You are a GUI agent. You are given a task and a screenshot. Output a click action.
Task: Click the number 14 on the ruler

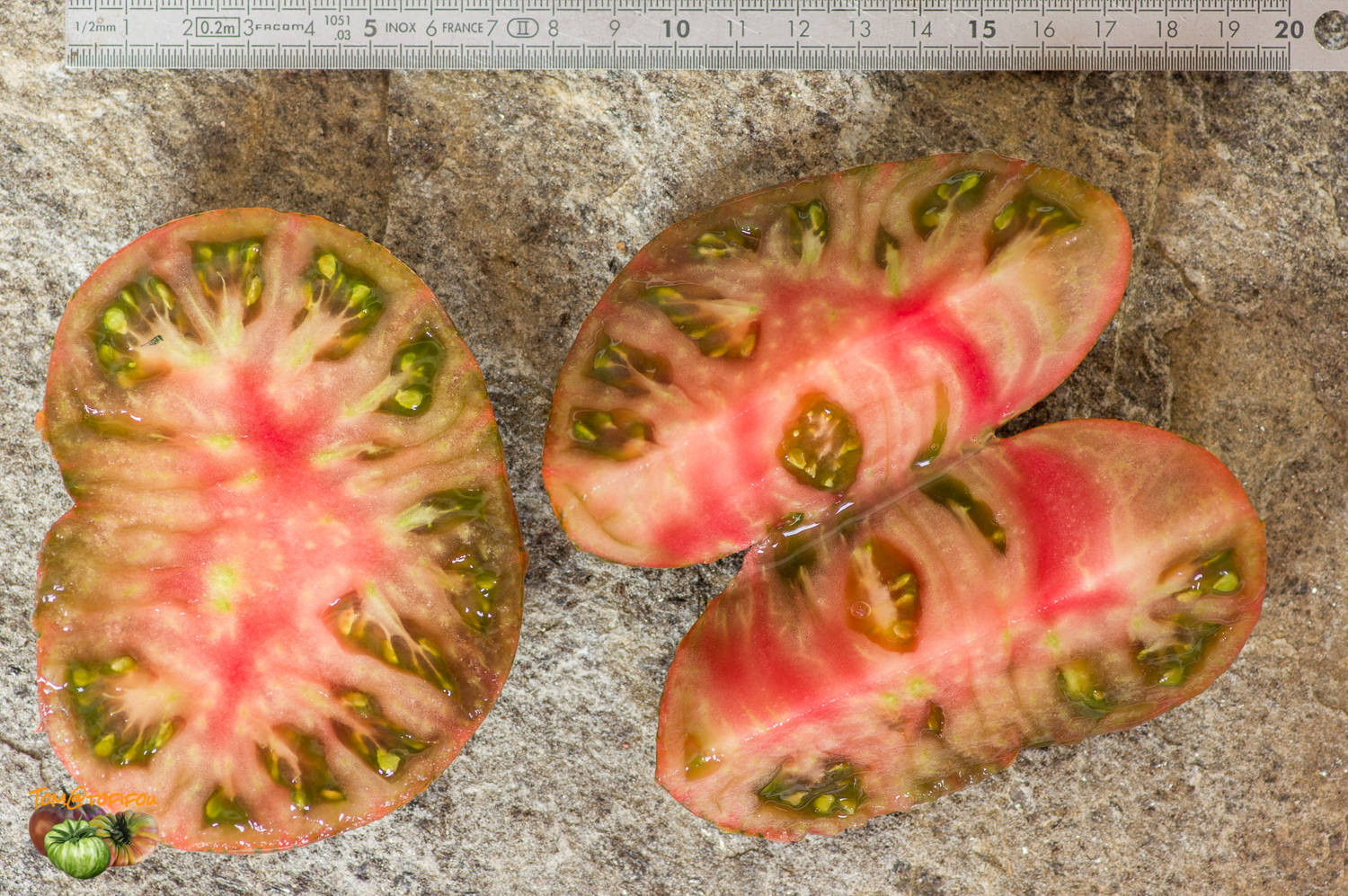tap(920, 29)
